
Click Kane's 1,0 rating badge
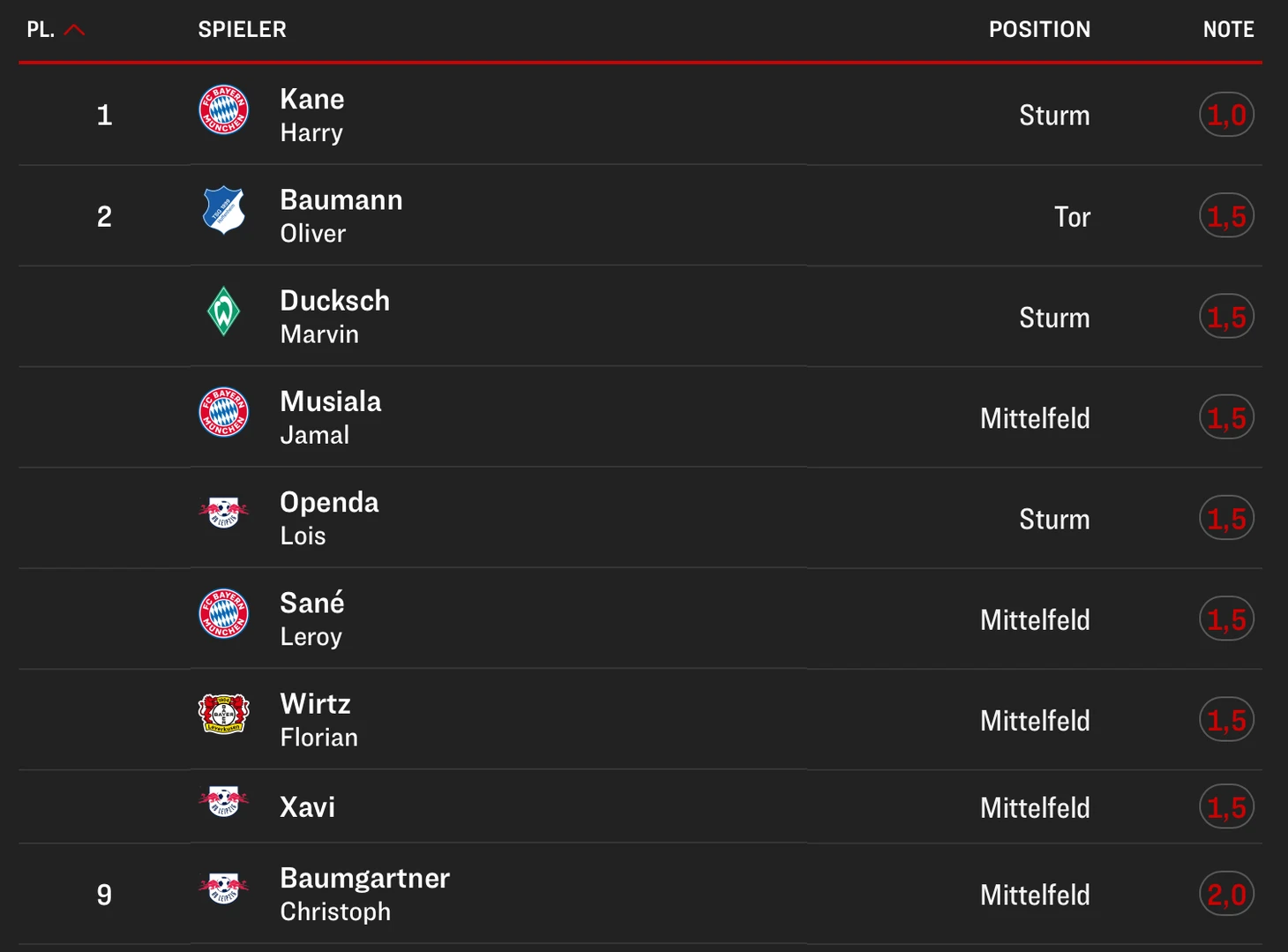pos(1226,115)
